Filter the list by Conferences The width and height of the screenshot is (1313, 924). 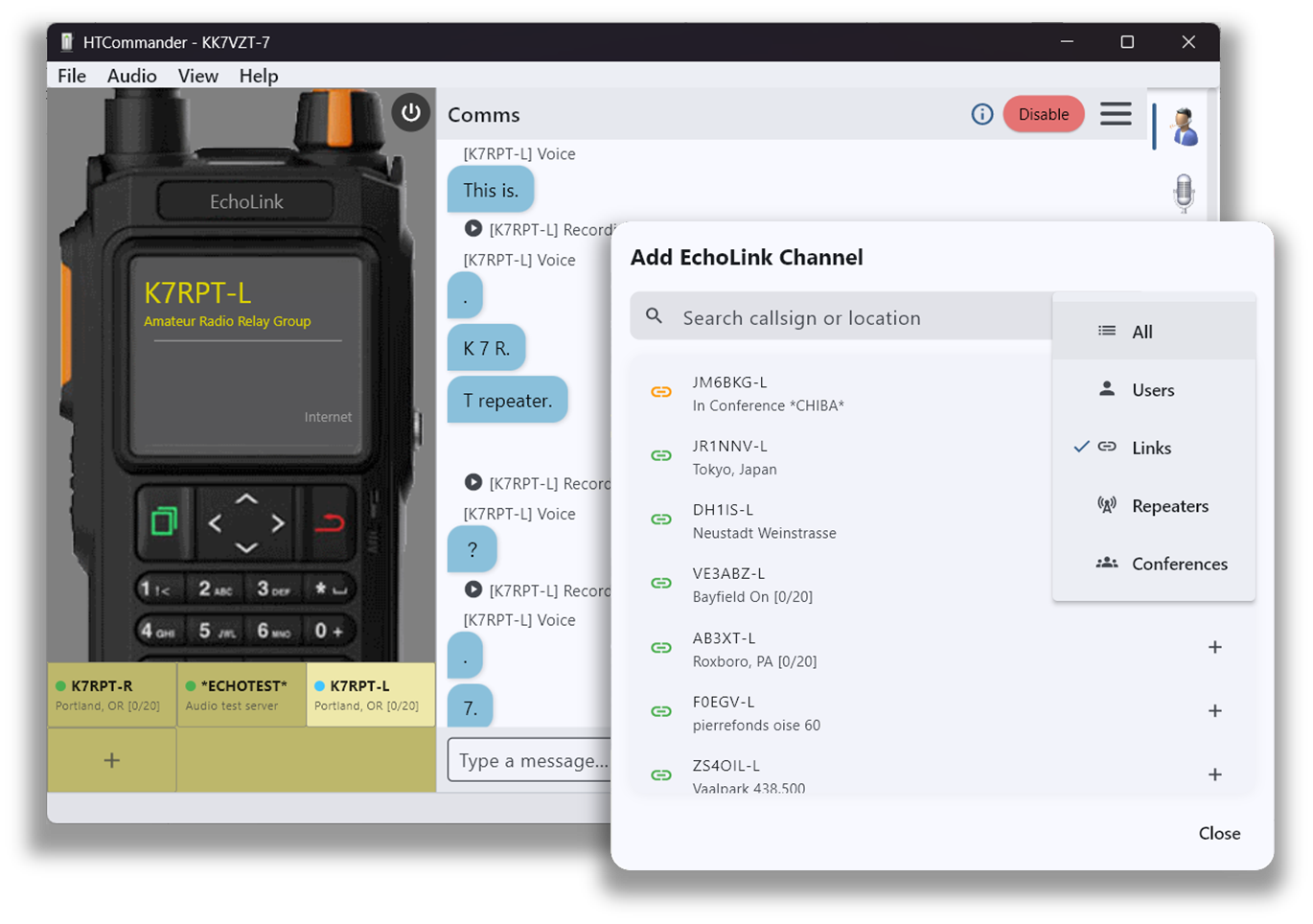1154,564
